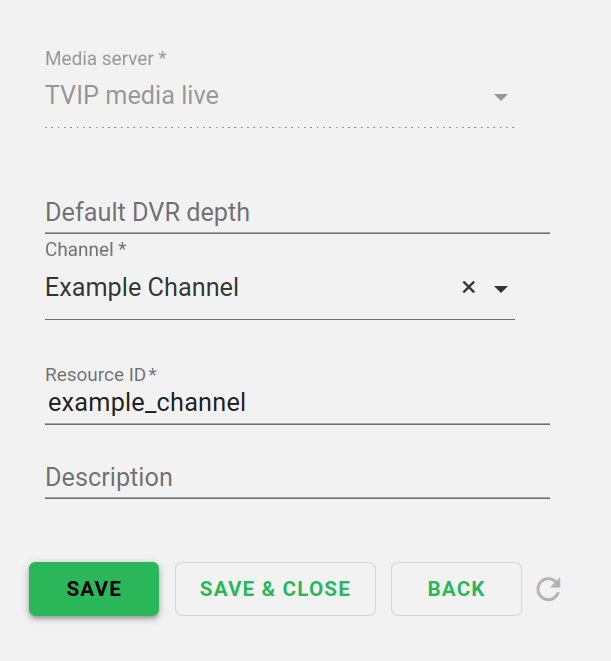Go back using the Back button
Screen dimensions: 611x661
(456, 589)
